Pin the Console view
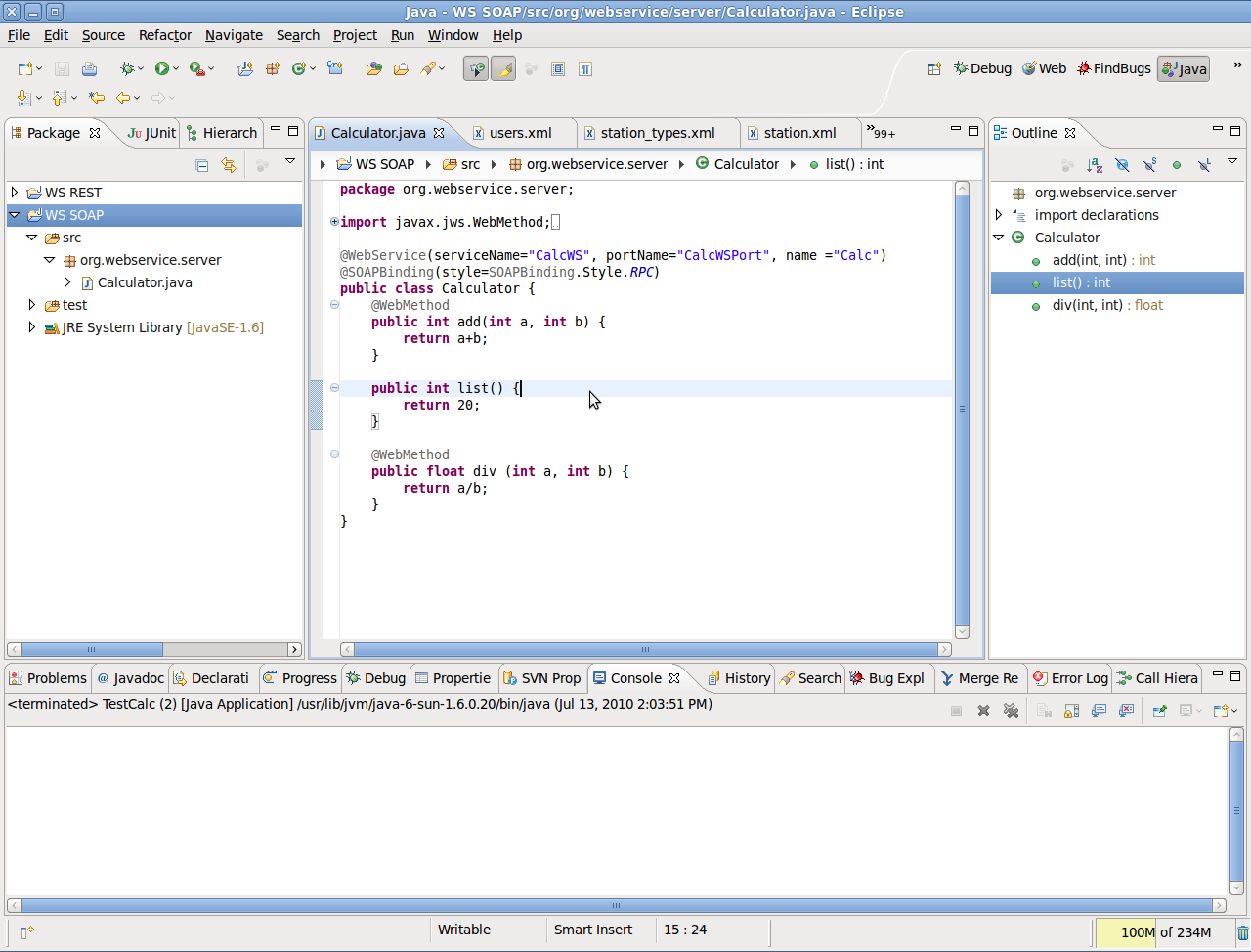 [x=1160, y=711]
